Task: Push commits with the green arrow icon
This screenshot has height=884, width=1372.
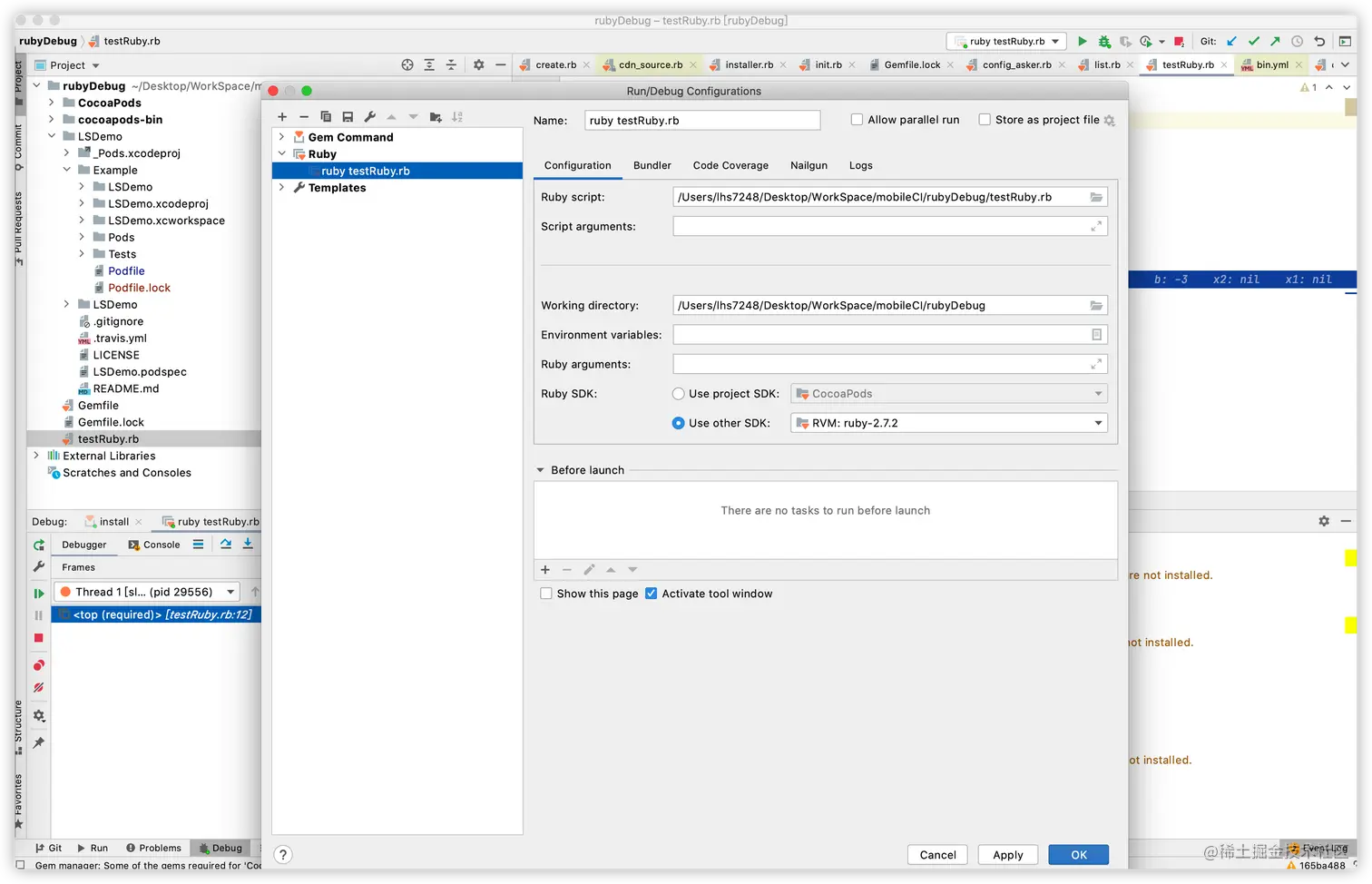Action: click(x=1275, y=42)
